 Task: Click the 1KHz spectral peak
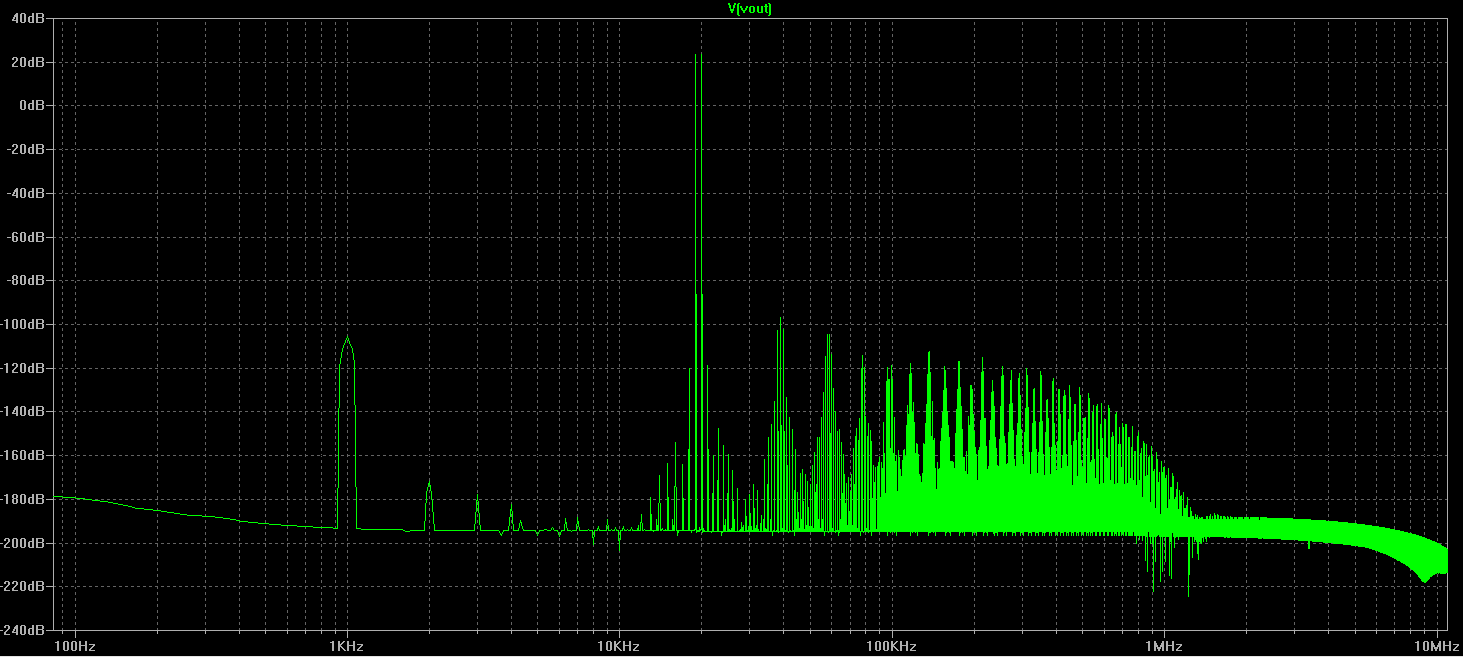(347, 430)
